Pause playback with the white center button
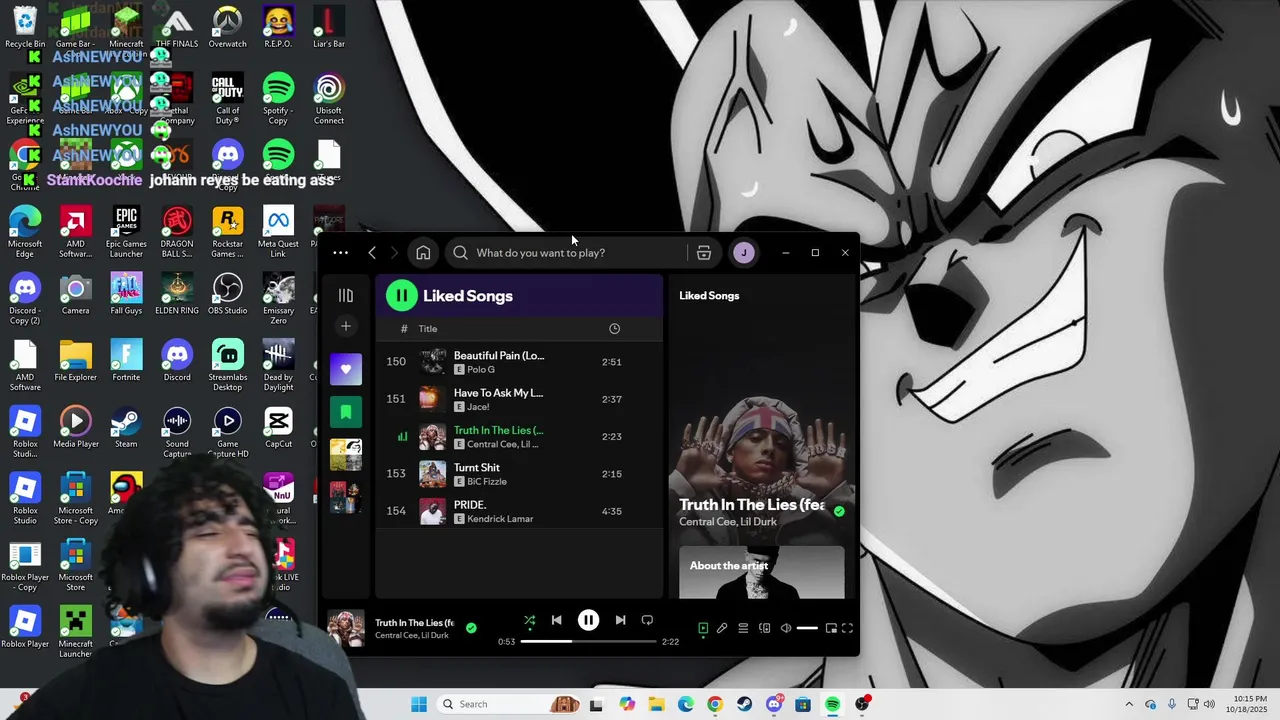 coord(588,621)
